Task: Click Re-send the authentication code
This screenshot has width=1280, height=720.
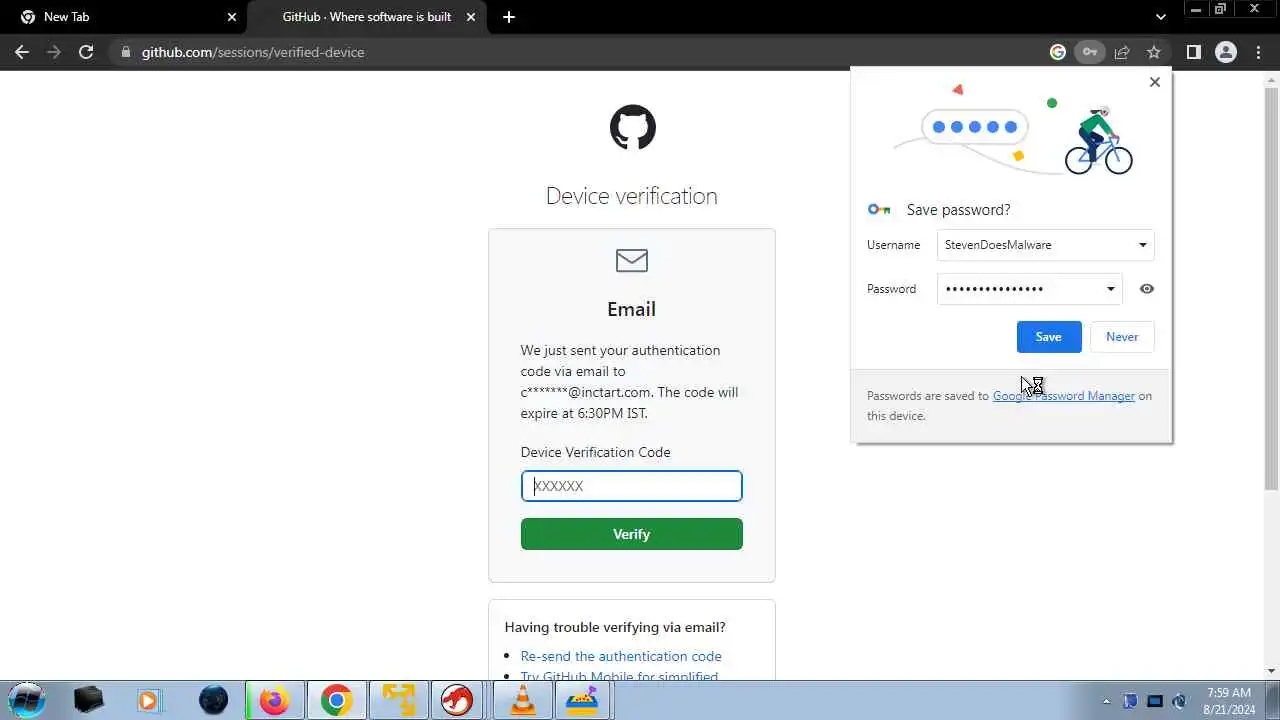Action: point(621,656)
